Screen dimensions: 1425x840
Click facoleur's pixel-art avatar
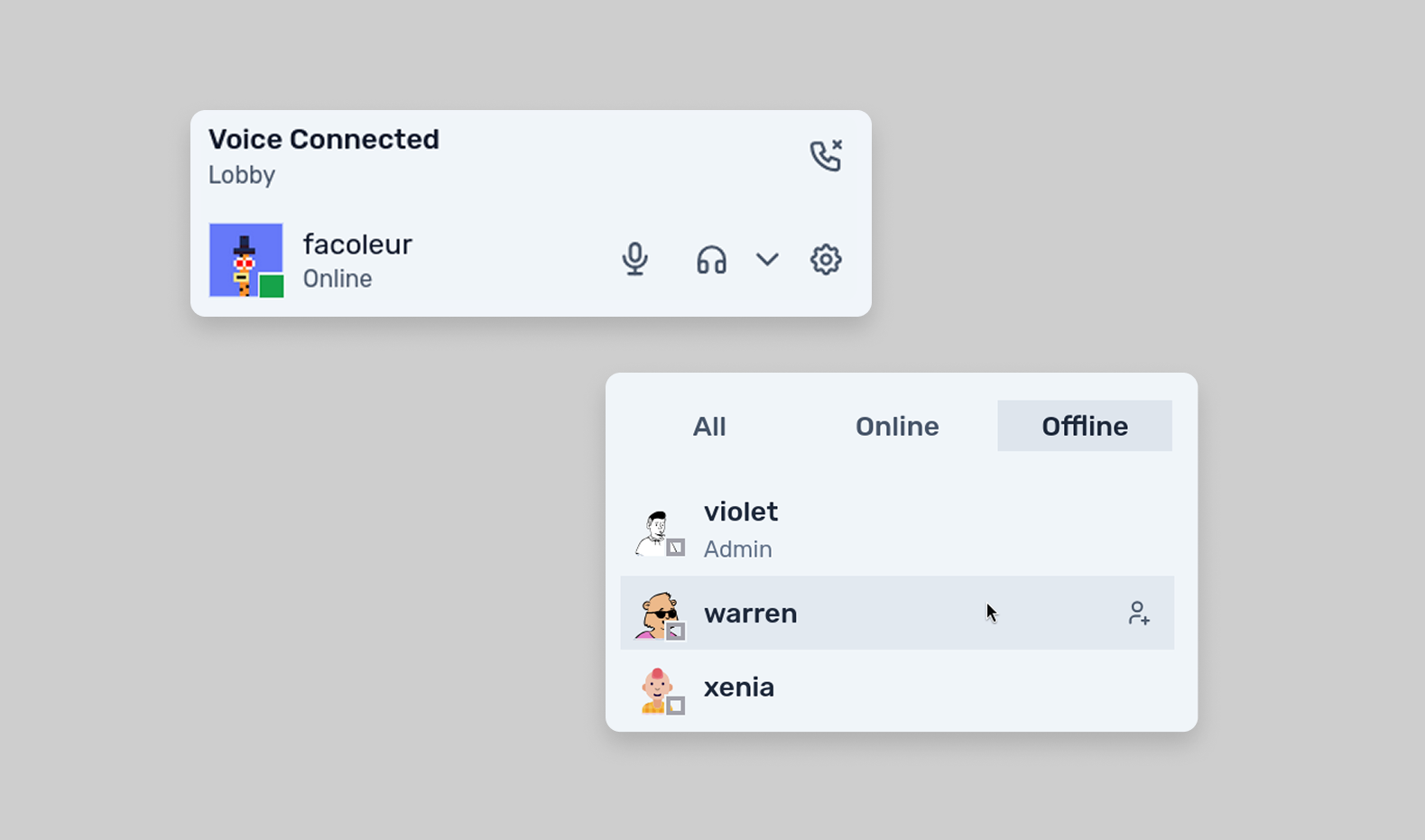coord(242,256)
